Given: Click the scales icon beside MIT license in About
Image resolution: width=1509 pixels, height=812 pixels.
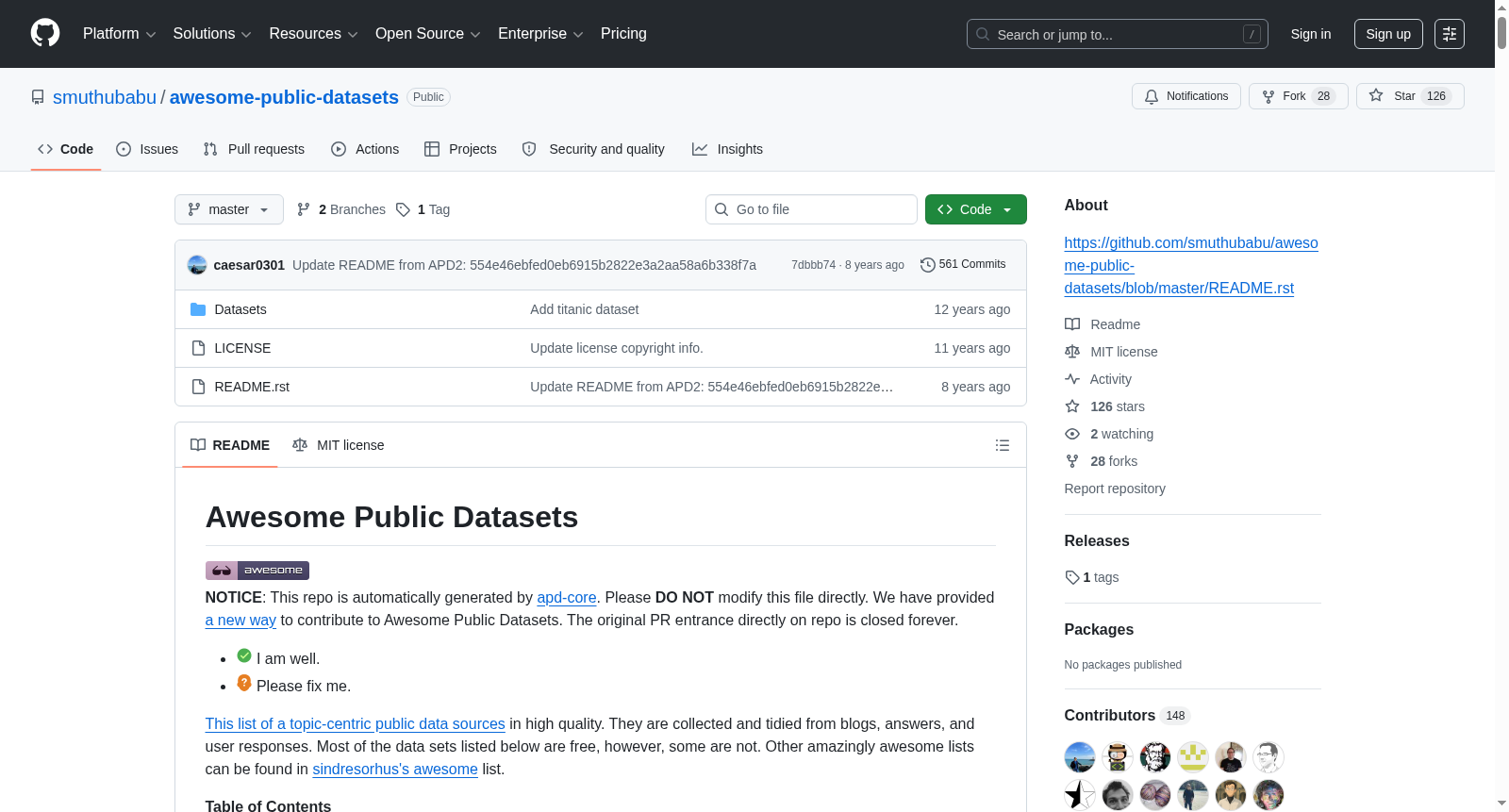Looking at the screenshot, I should coord(1072,352).
